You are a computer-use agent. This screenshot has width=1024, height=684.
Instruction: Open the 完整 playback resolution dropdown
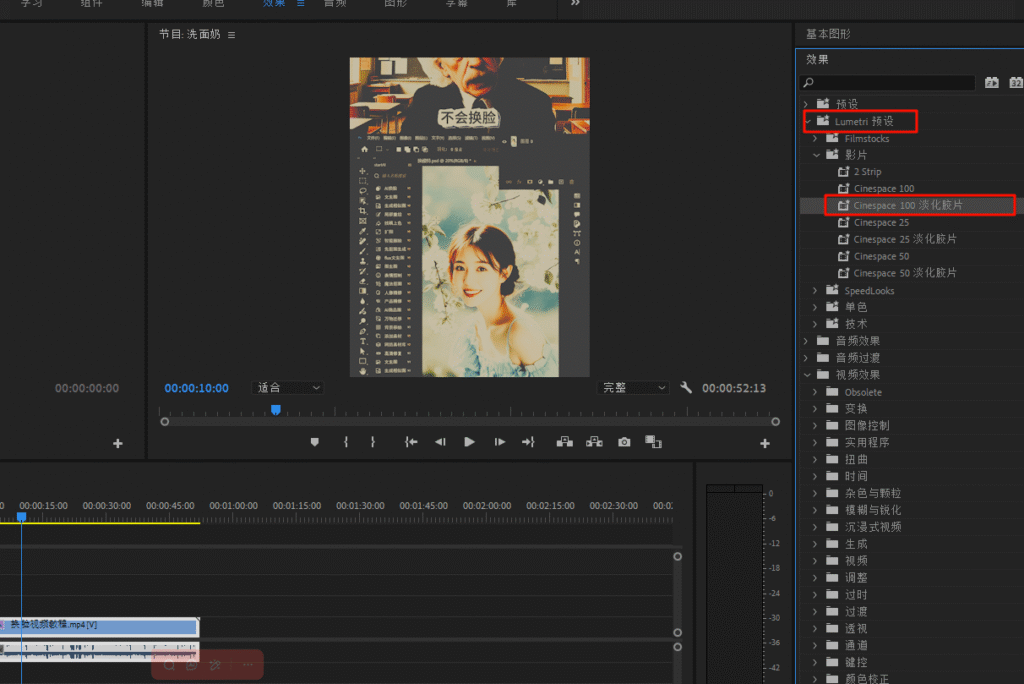click(x=633, y=388)
